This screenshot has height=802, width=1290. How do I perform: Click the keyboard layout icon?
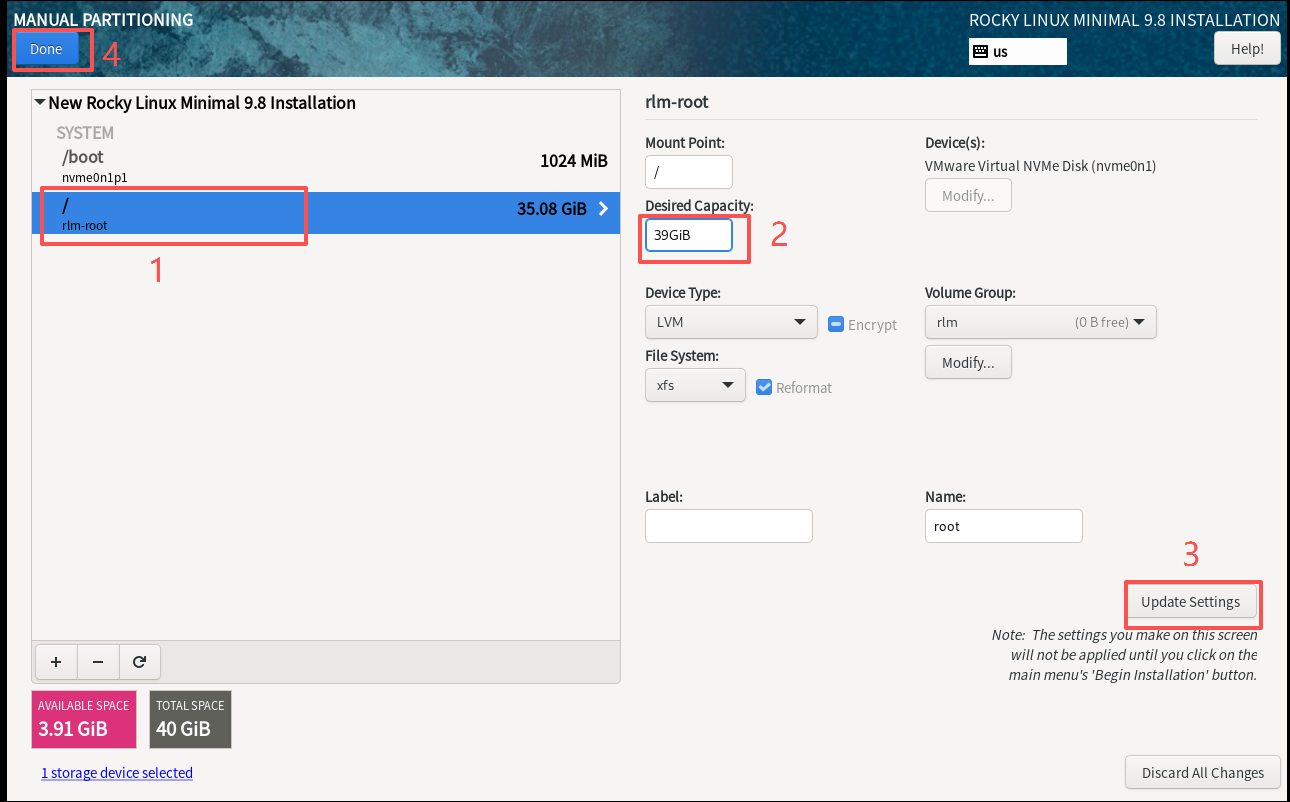coord(980,51)
